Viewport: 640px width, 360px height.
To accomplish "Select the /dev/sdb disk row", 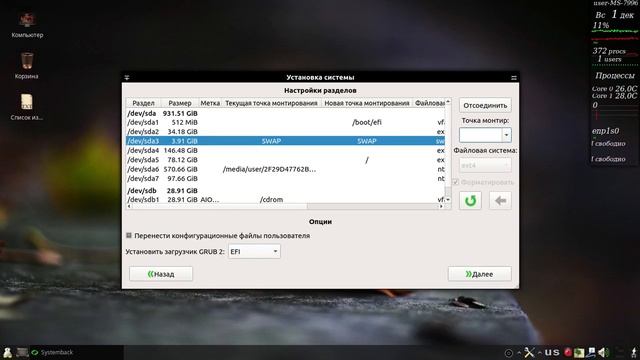I will point(286,190).
